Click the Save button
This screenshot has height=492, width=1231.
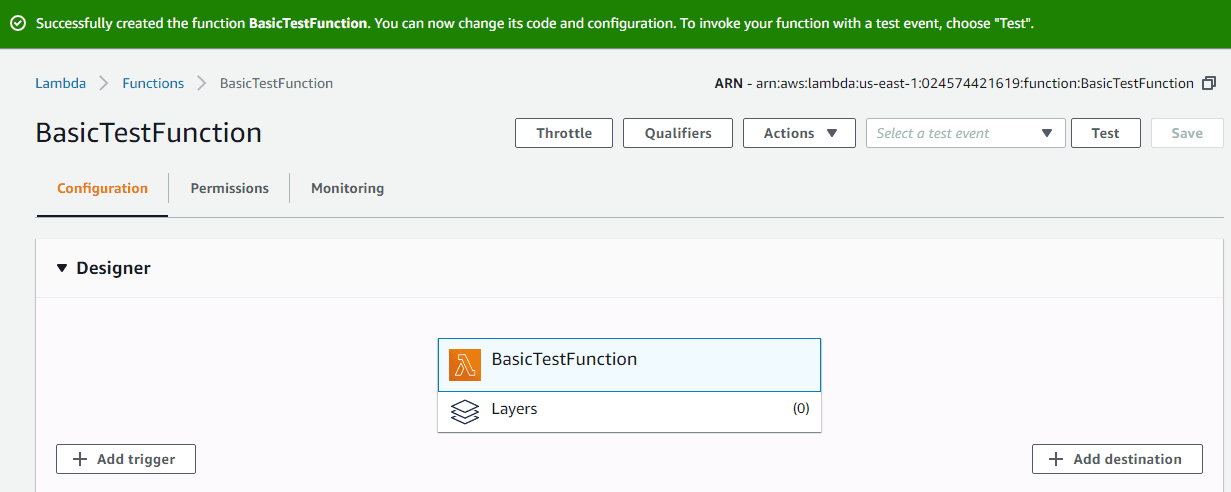(x=1187, y=133)
